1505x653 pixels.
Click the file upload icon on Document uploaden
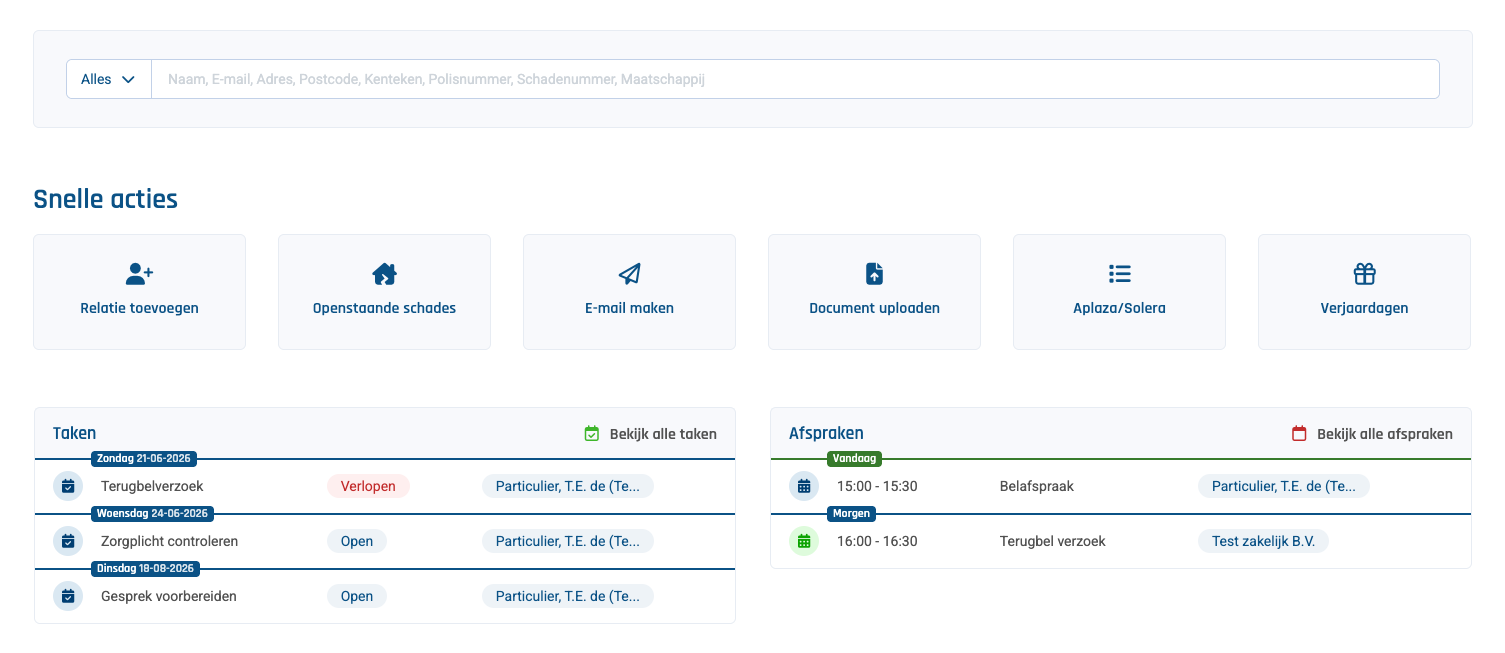pyautogui.click(x=874, y=273)
